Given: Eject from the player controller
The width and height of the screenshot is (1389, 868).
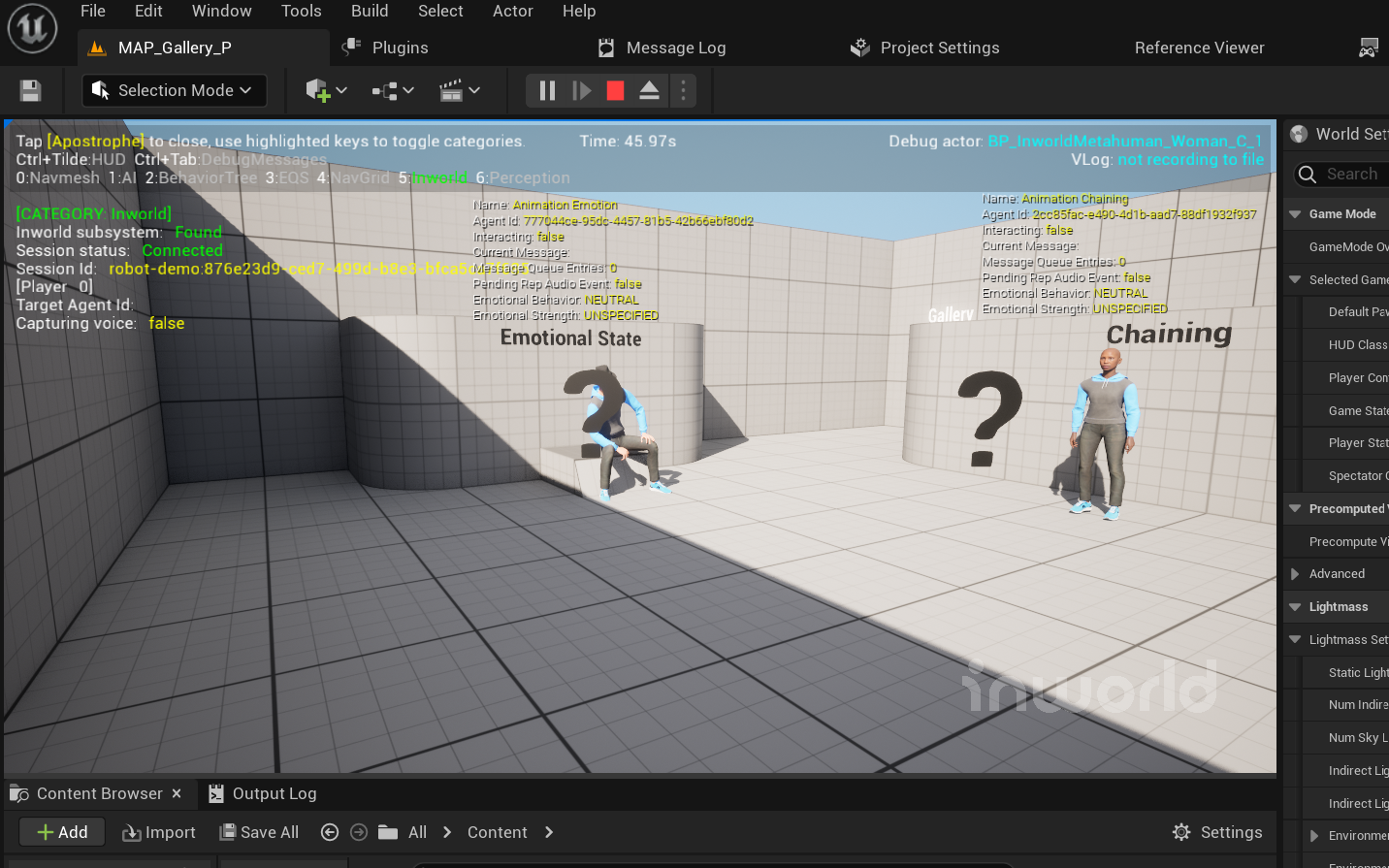Looking at the screenshot, I should (649, 90).
